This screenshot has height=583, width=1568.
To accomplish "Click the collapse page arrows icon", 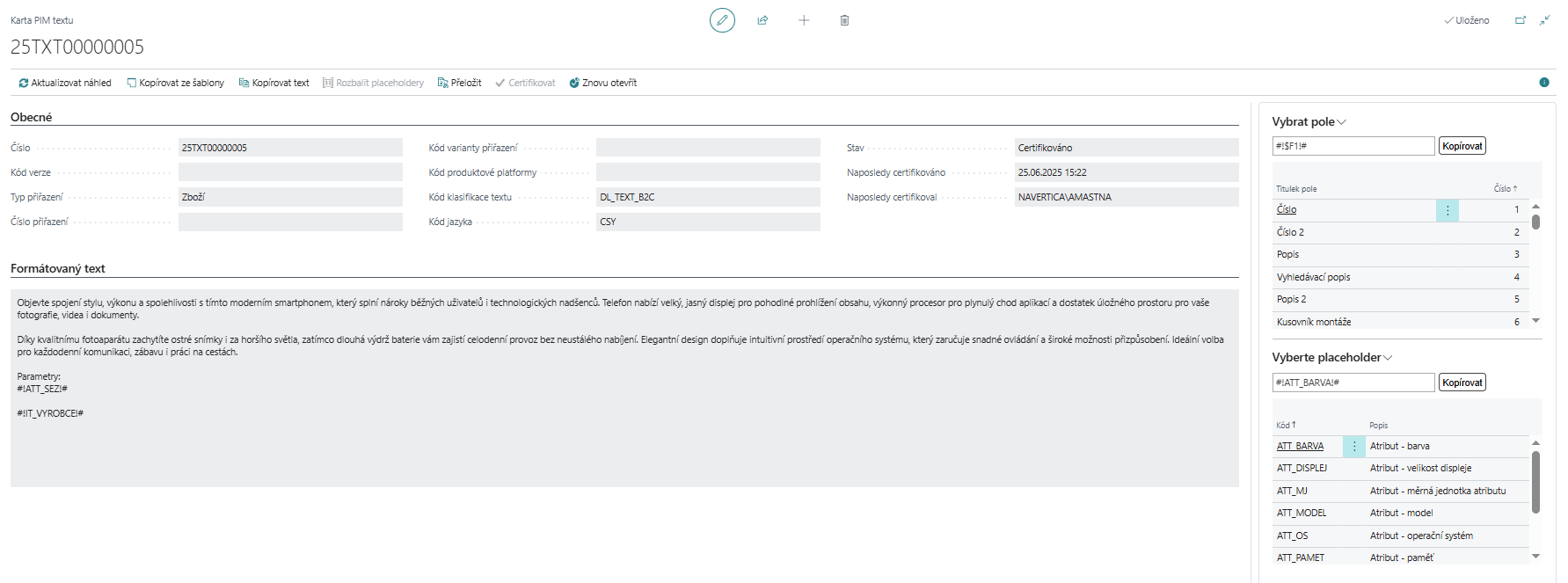I will (x=1544, y=20).
